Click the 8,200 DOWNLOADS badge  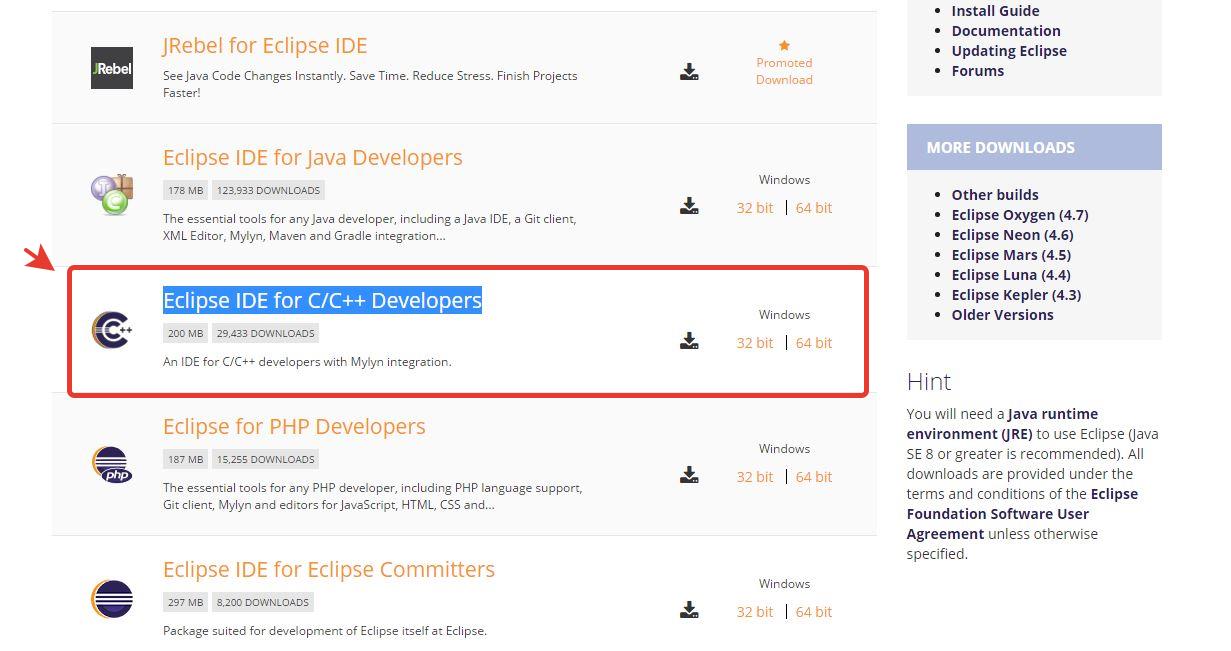pos(262,603)
